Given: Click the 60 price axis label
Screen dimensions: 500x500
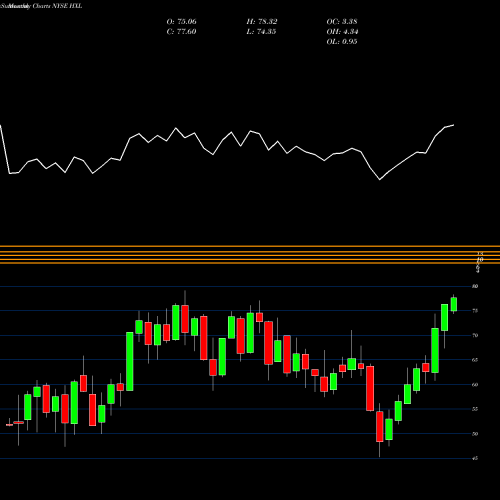Looking at the screenshot, I should click(x=475, y=385).
